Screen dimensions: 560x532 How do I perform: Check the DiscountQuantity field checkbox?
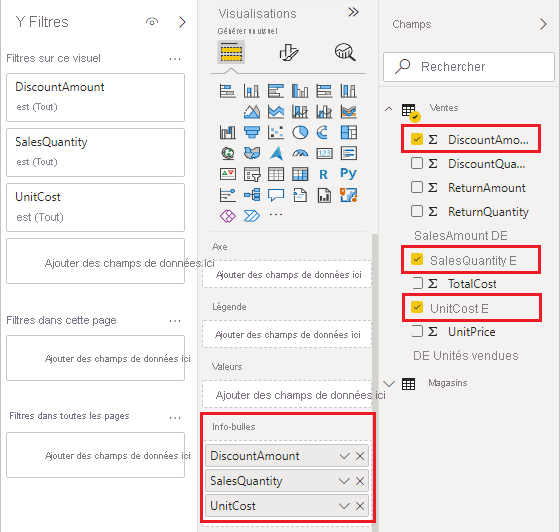tap(417, 163)
